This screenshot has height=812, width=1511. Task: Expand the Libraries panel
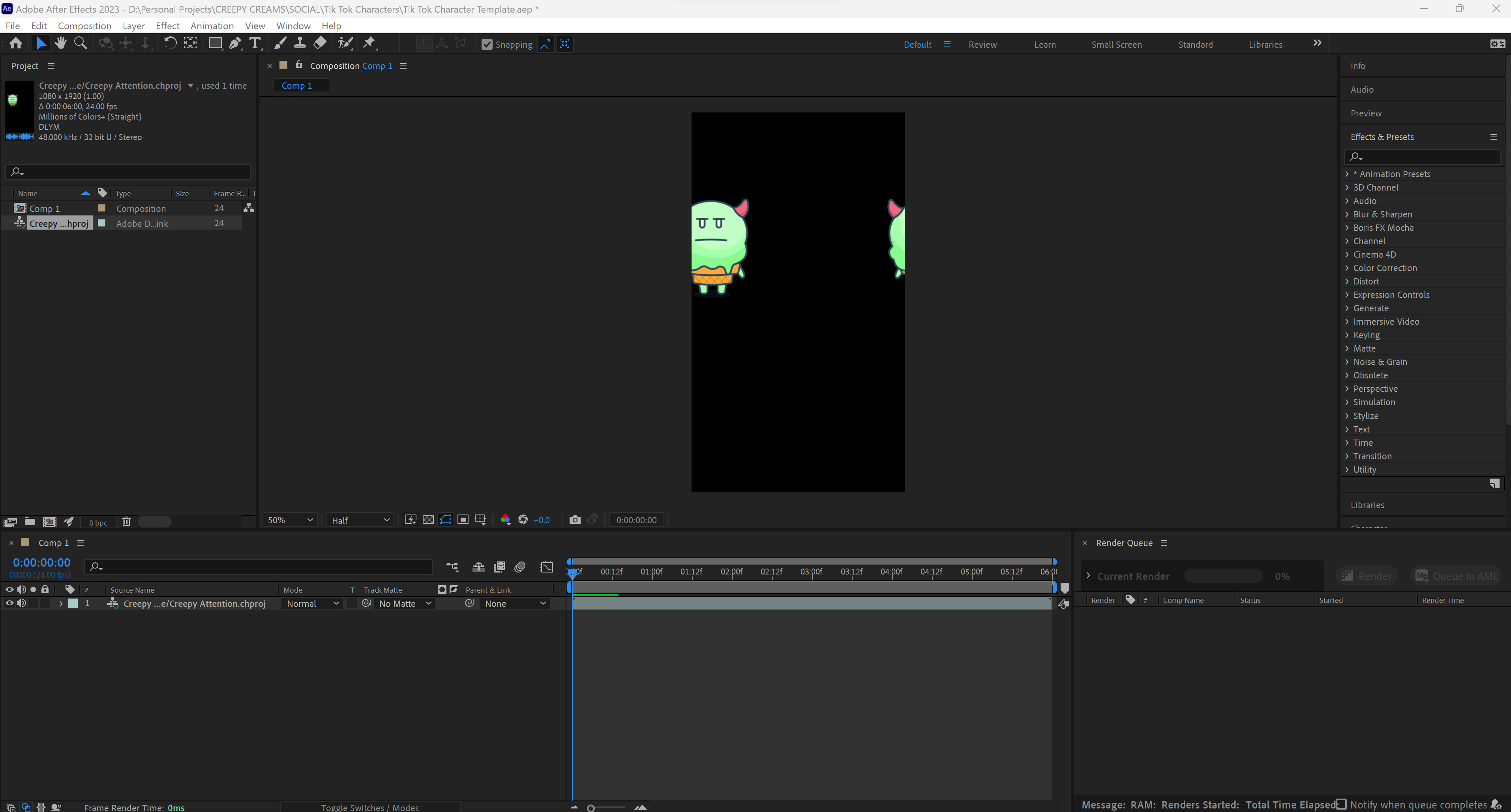1367,505
